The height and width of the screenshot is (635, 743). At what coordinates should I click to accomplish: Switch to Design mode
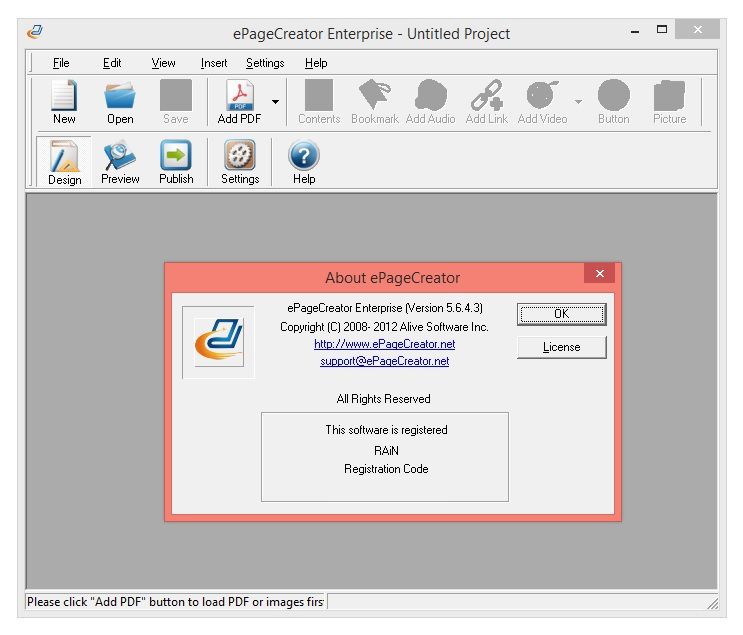pos(64,162)
